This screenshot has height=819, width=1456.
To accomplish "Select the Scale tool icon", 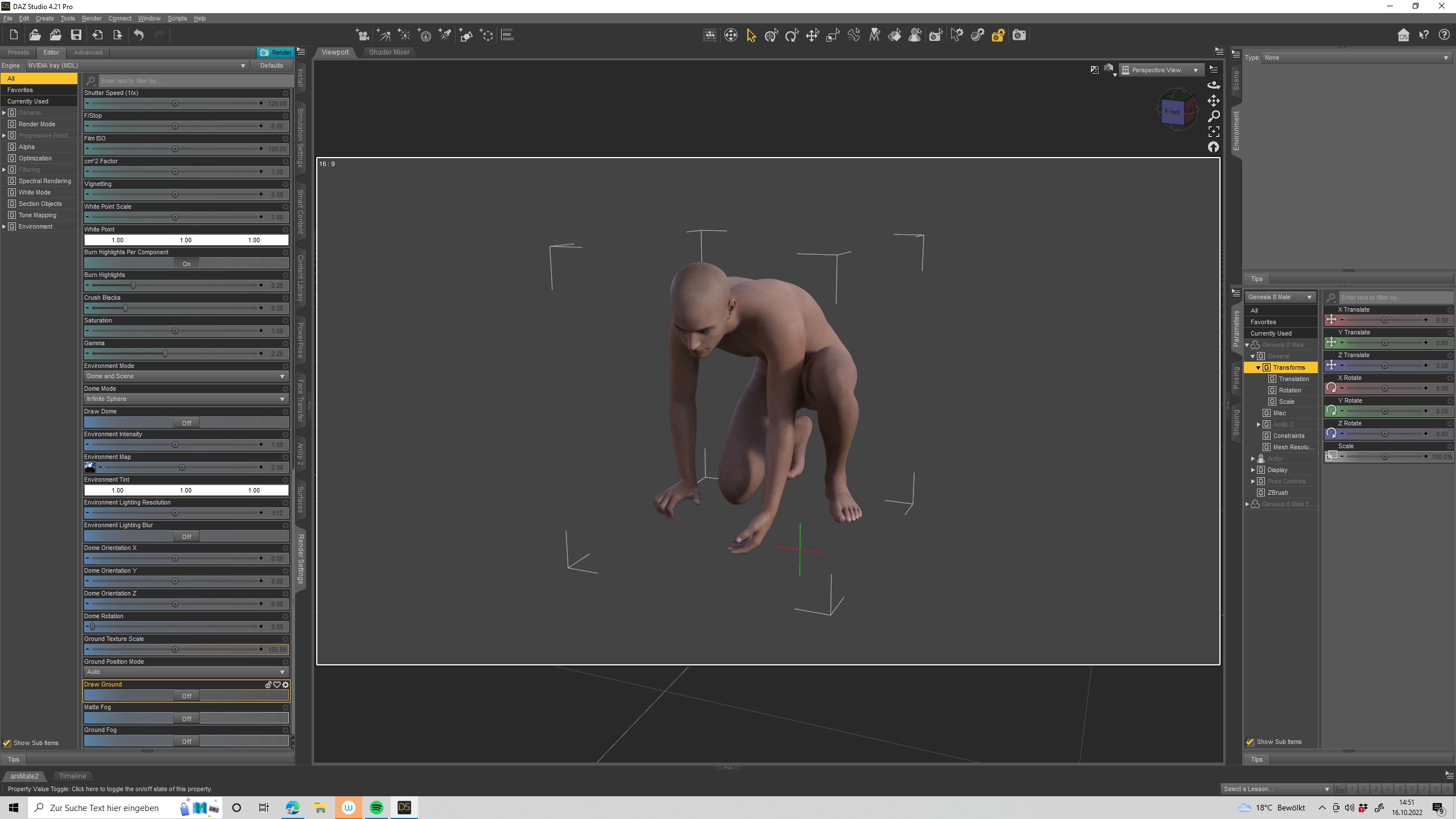I will 833,35.
